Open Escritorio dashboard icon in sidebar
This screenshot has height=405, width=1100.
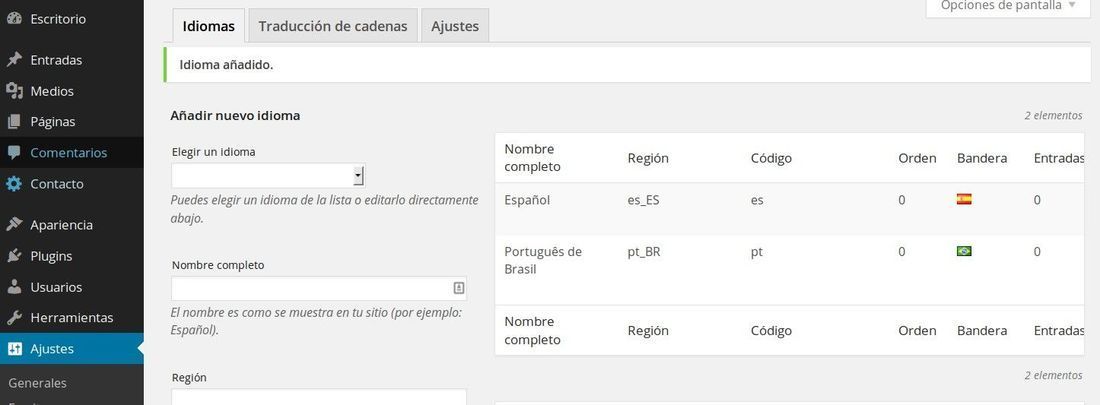tap(14, 19)
